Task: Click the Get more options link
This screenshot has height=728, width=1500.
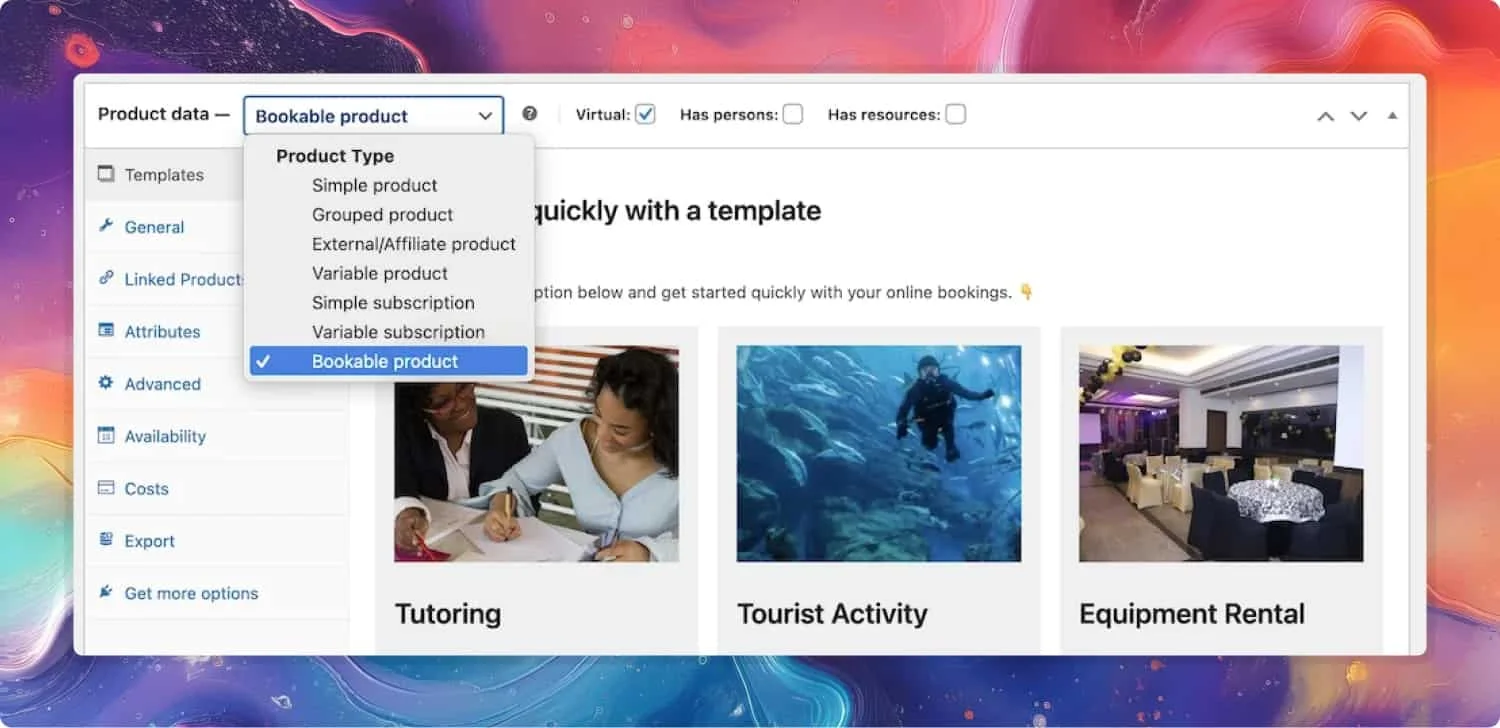Action: click(x=191, y=593)
